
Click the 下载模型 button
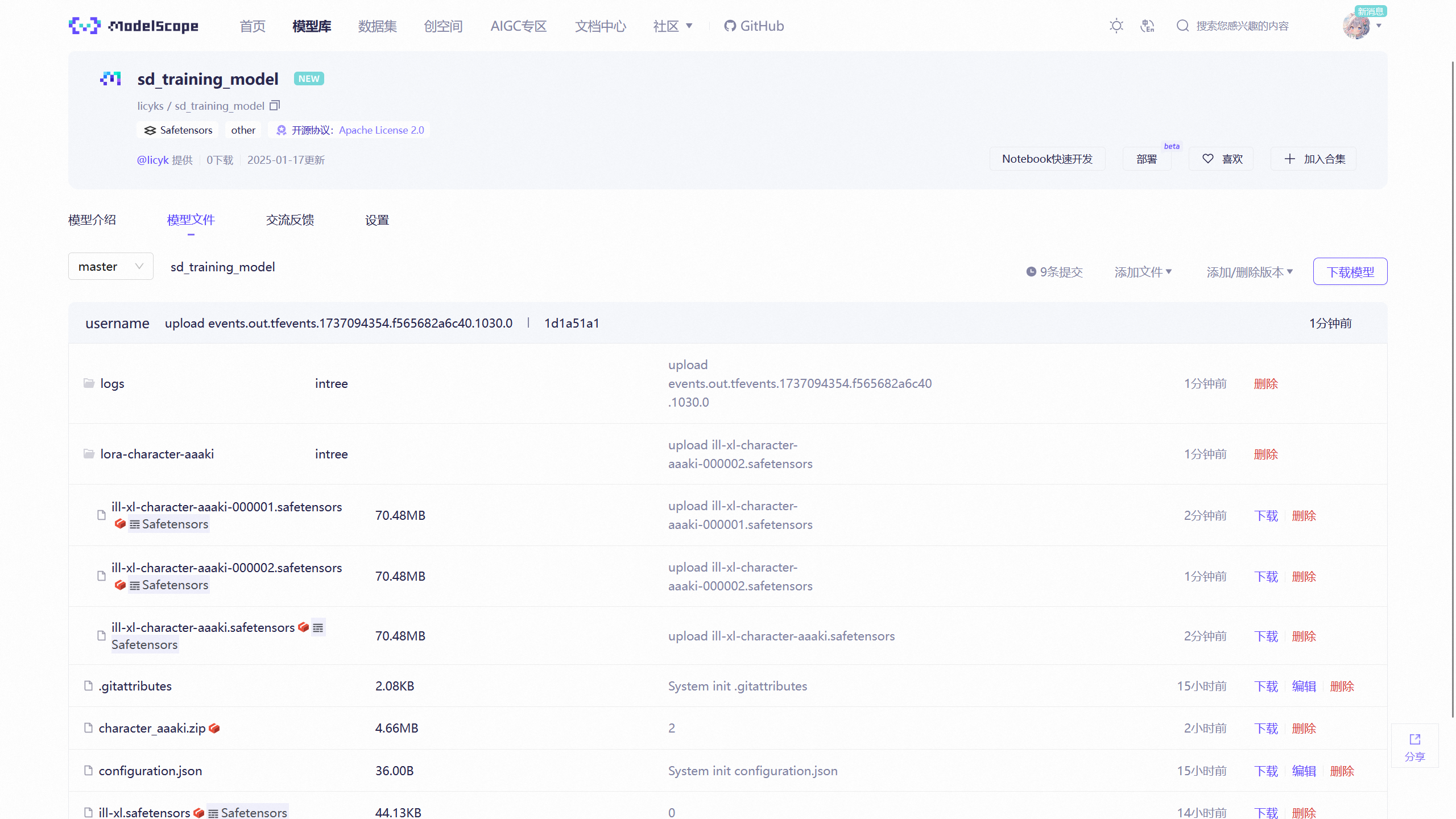1350,272
